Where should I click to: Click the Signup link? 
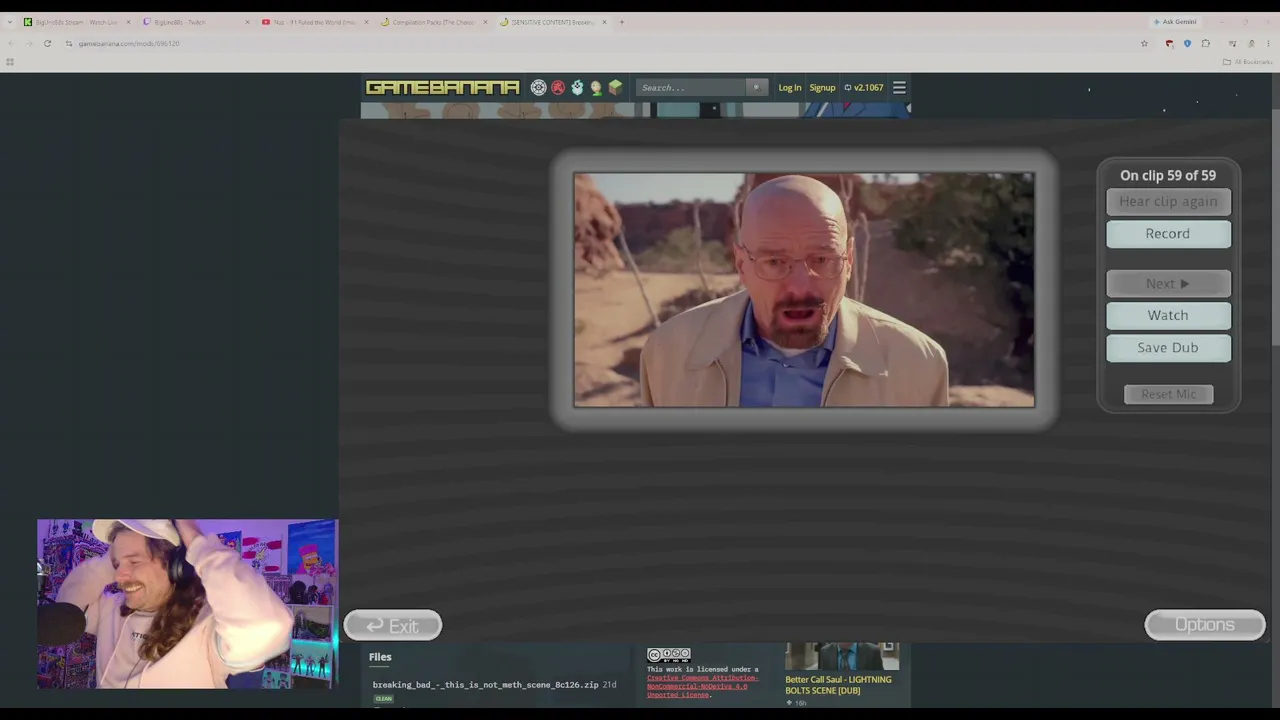822,88
